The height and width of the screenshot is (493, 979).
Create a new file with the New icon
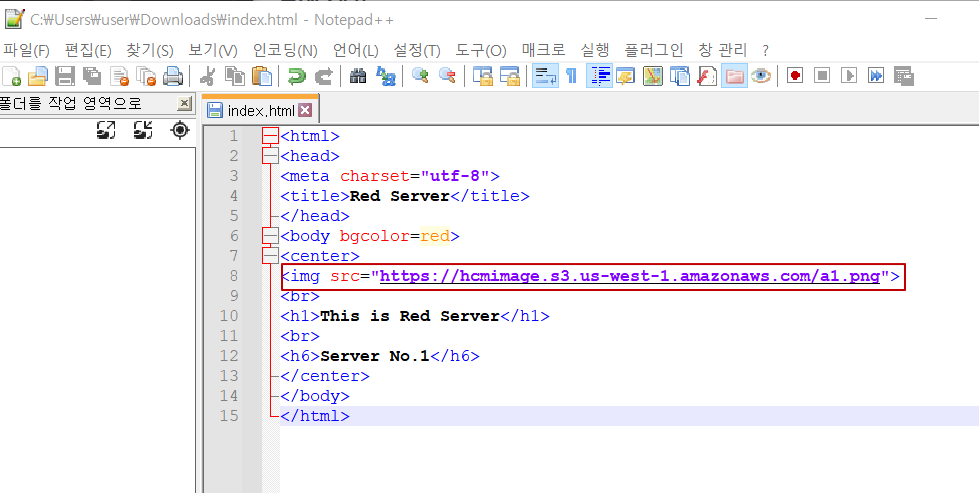(x=11, y=76)
